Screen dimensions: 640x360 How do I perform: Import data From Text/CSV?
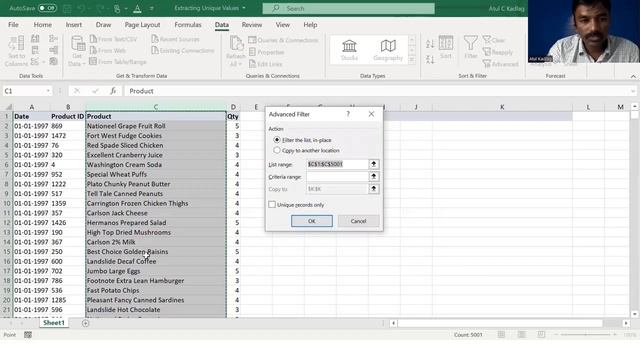[x=113, y=39]
